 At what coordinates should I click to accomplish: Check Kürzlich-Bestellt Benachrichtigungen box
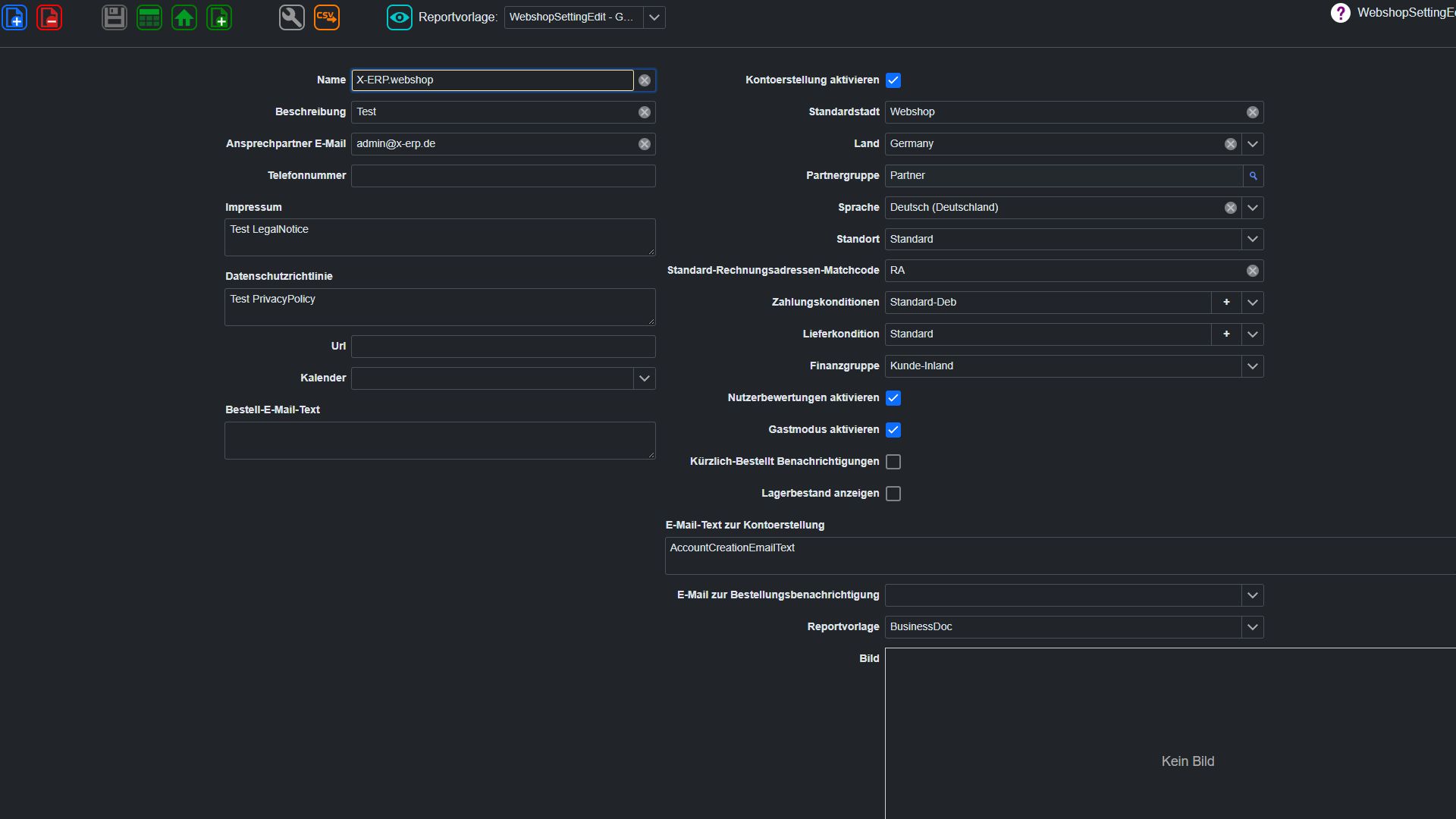click(893, 462)
